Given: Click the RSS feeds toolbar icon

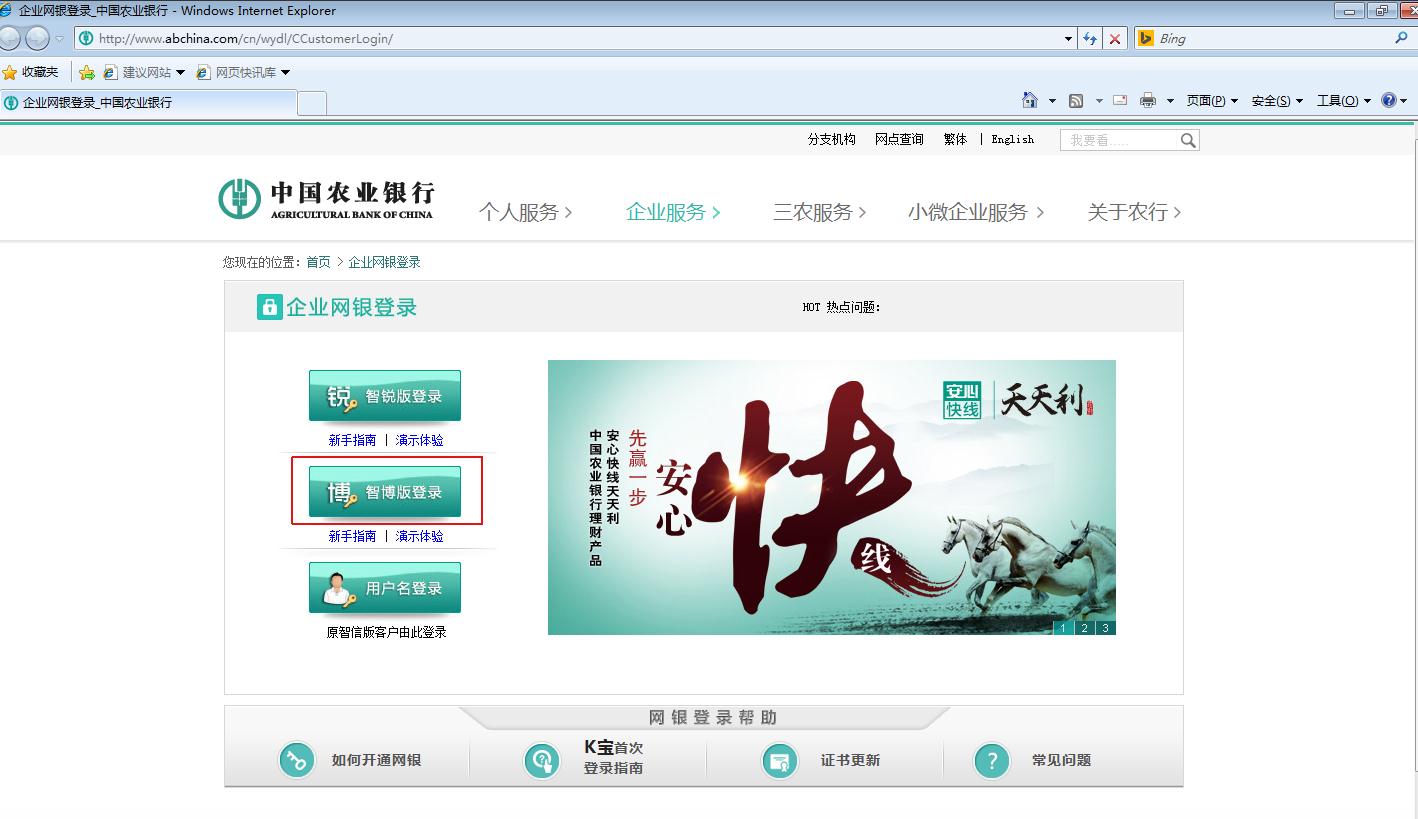Looking at the screenshot, I should pyautogui.click(x=1076, y=101).
